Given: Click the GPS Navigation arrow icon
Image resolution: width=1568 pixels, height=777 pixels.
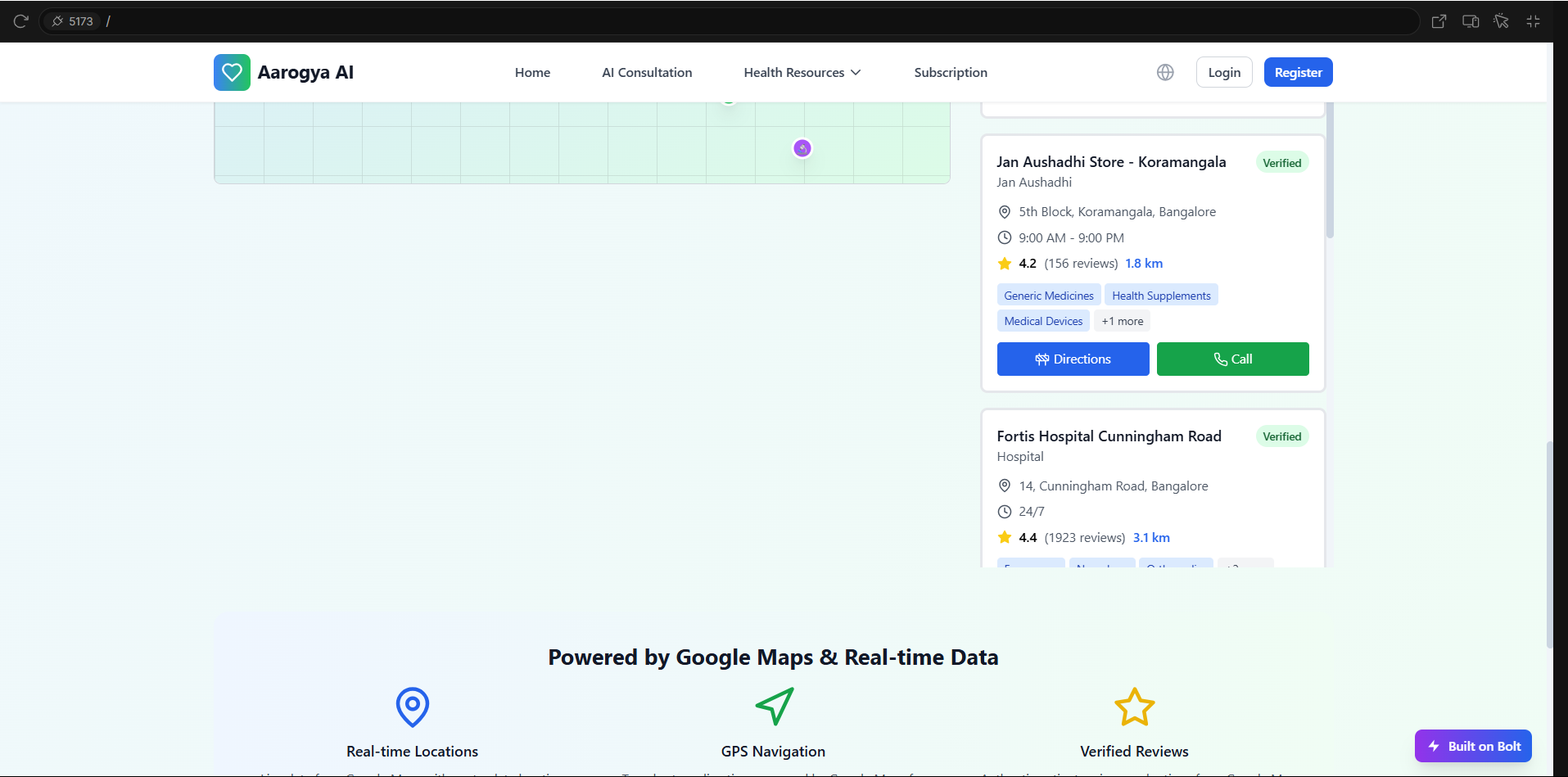Looking at the screenshot, I should tap(774, 707).
